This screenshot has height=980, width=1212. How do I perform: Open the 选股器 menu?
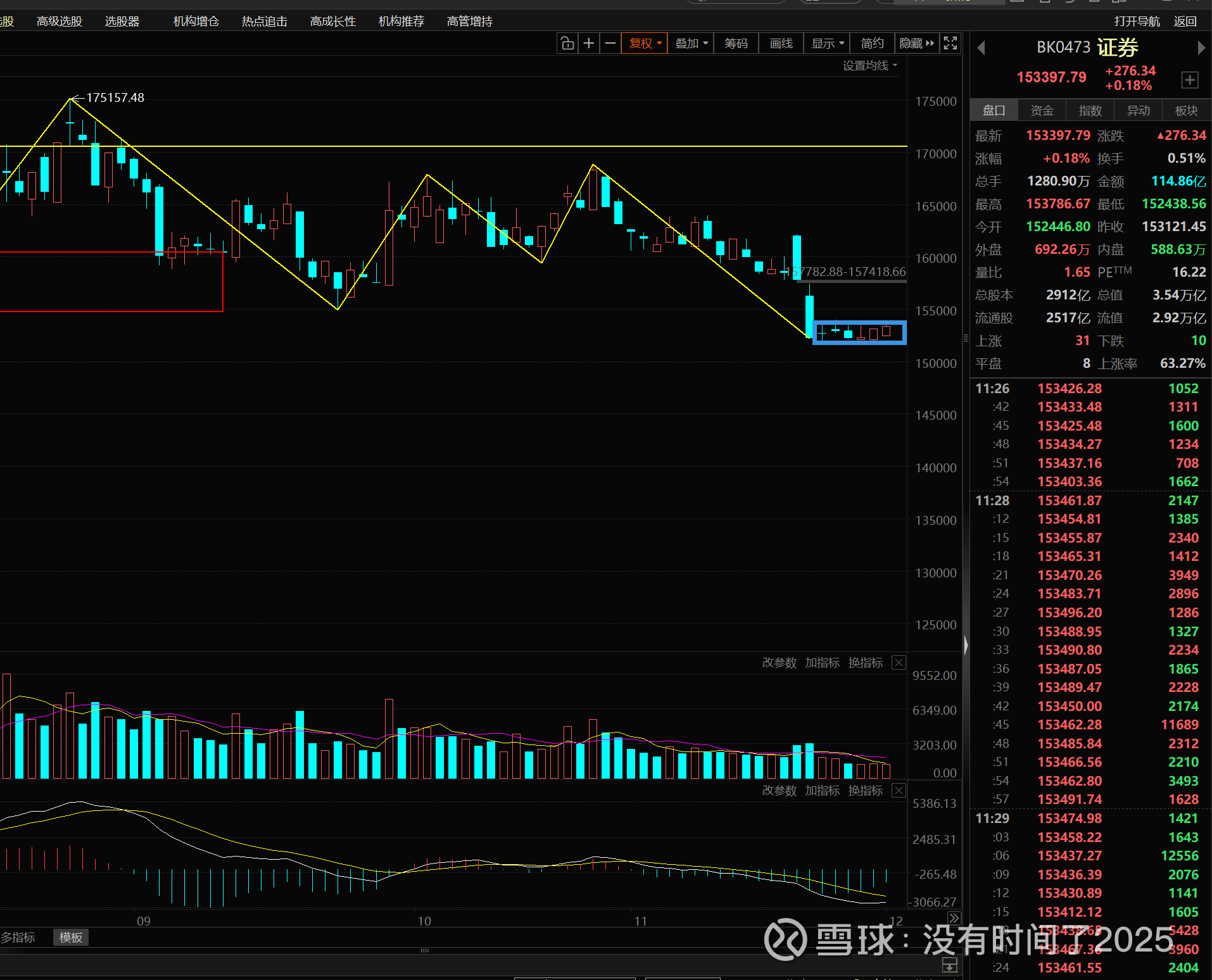point(122,22)
